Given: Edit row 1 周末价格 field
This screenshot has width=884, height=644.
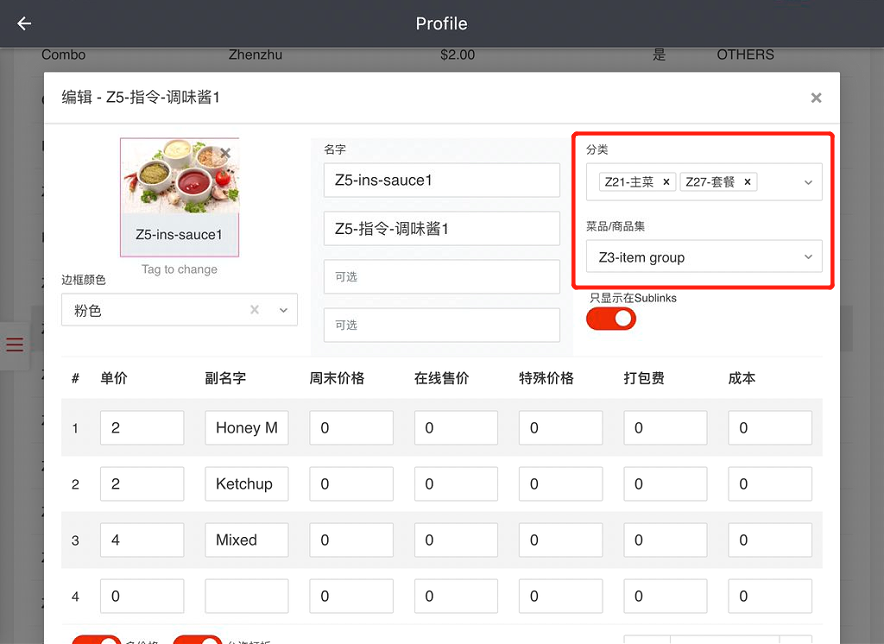Looking at the screenshot, I should coord(351,427).
